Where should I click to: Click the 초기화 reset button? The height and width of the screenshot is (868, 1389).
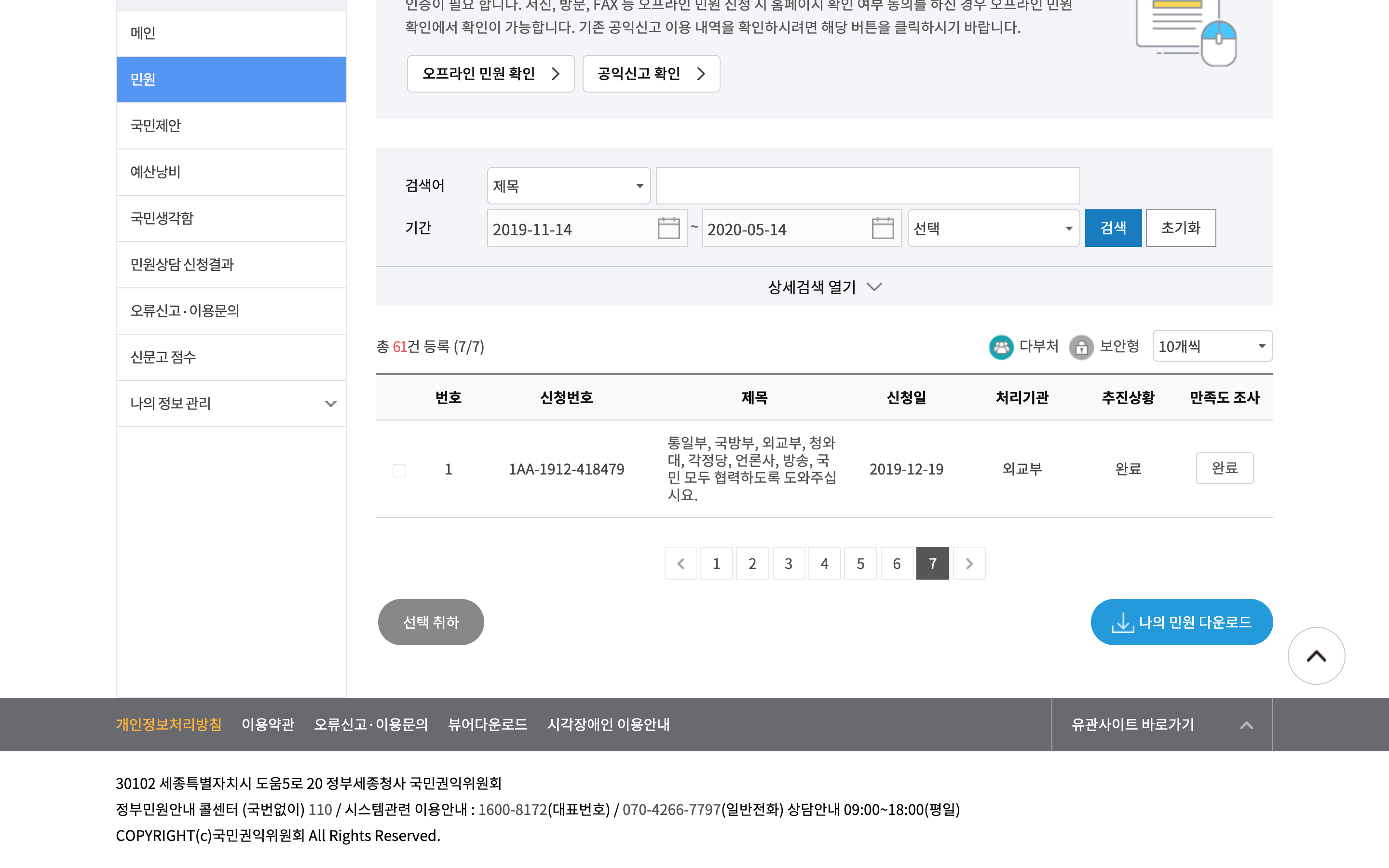click(x=1181, y=228)
